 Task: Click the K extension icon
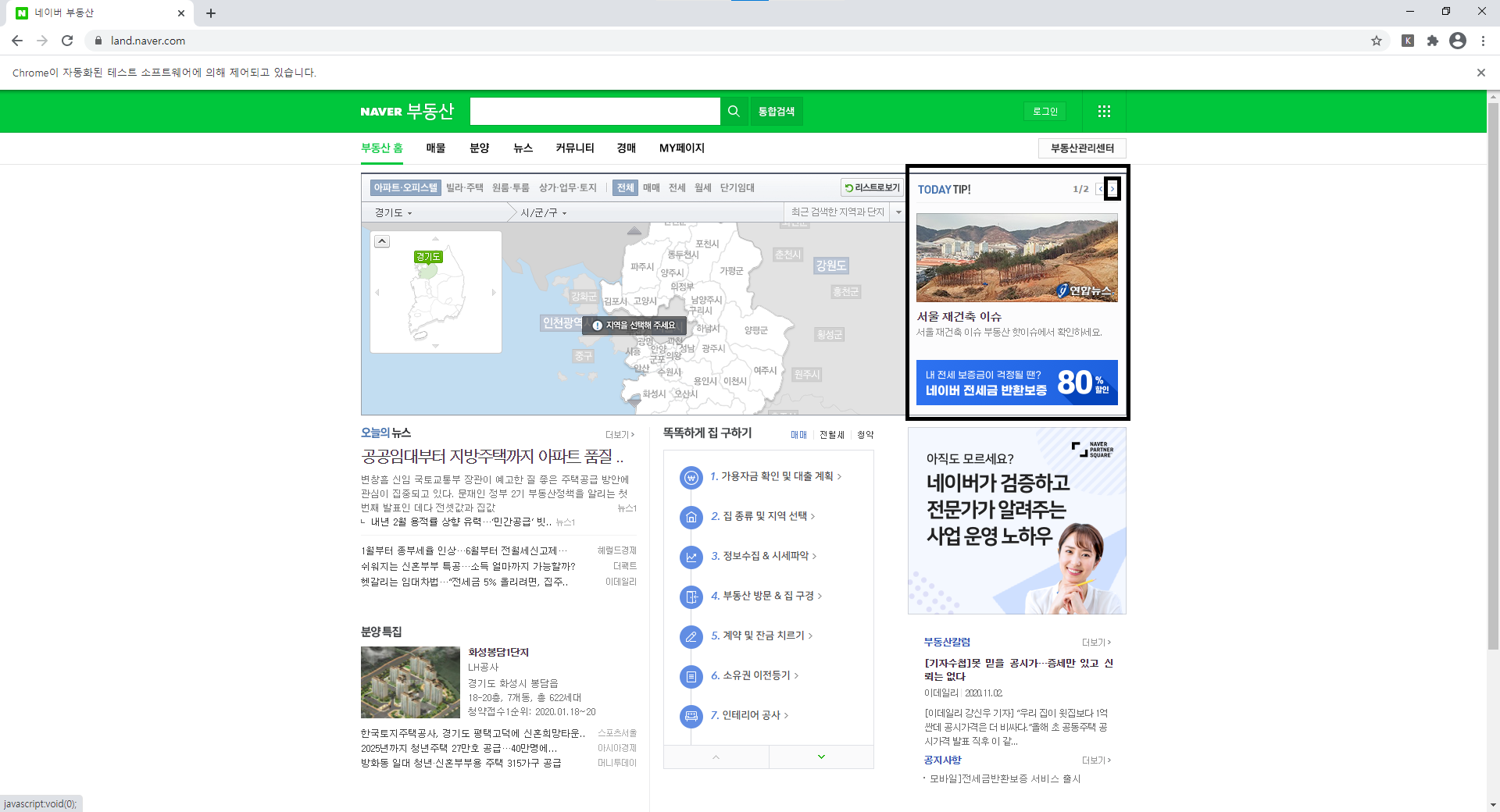tap(1408, 41)
